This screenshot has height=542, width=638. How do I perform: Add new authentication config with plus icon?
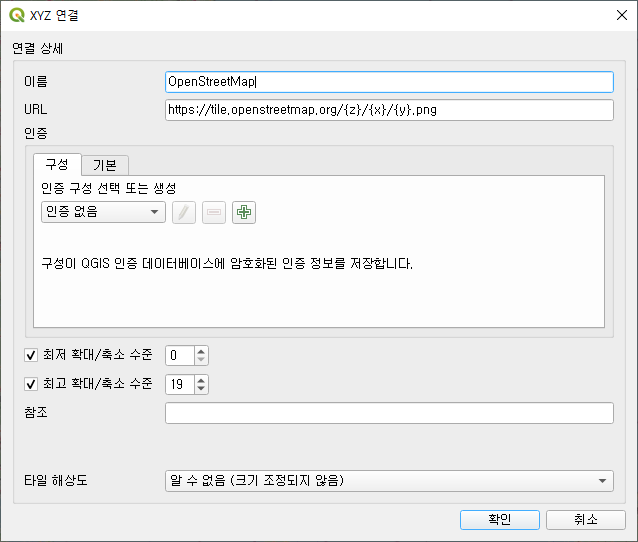click(244, 212)
